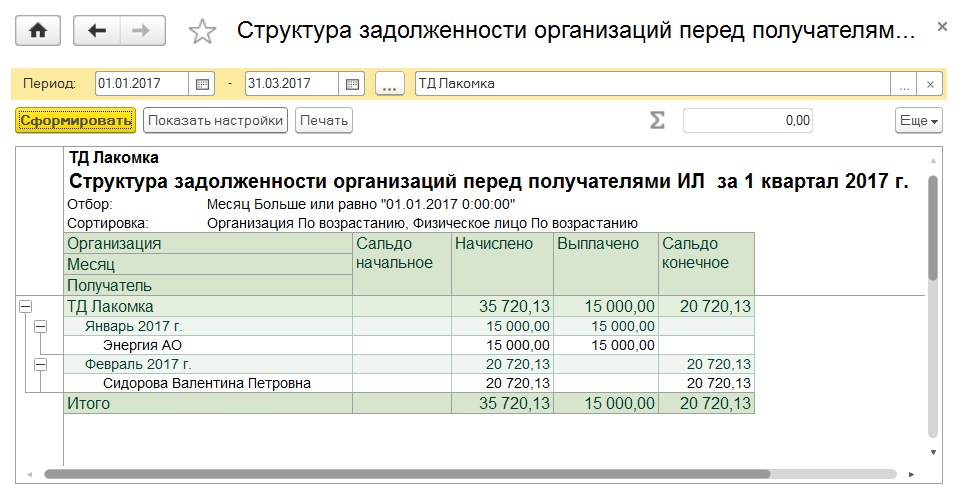Viewport: 962px width, 501px height.
Task: Open the Еще dropdown menu
Action: click(918, 120)
